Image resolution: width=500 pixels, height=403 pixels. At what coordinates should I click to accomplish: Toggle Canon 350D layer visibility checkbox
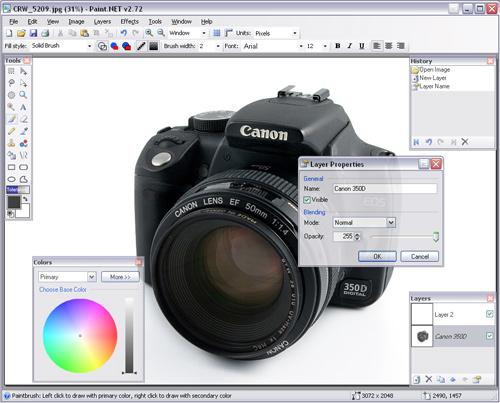489,336
